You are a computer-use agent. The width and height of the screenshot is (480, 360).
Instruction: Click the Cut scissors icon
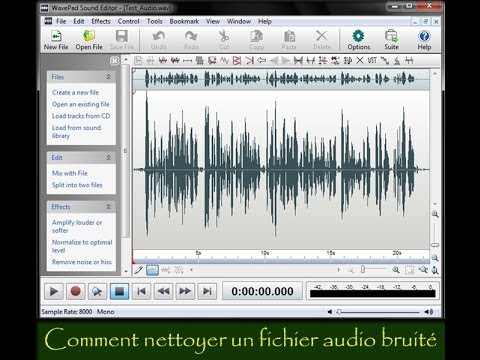[224, 36]
